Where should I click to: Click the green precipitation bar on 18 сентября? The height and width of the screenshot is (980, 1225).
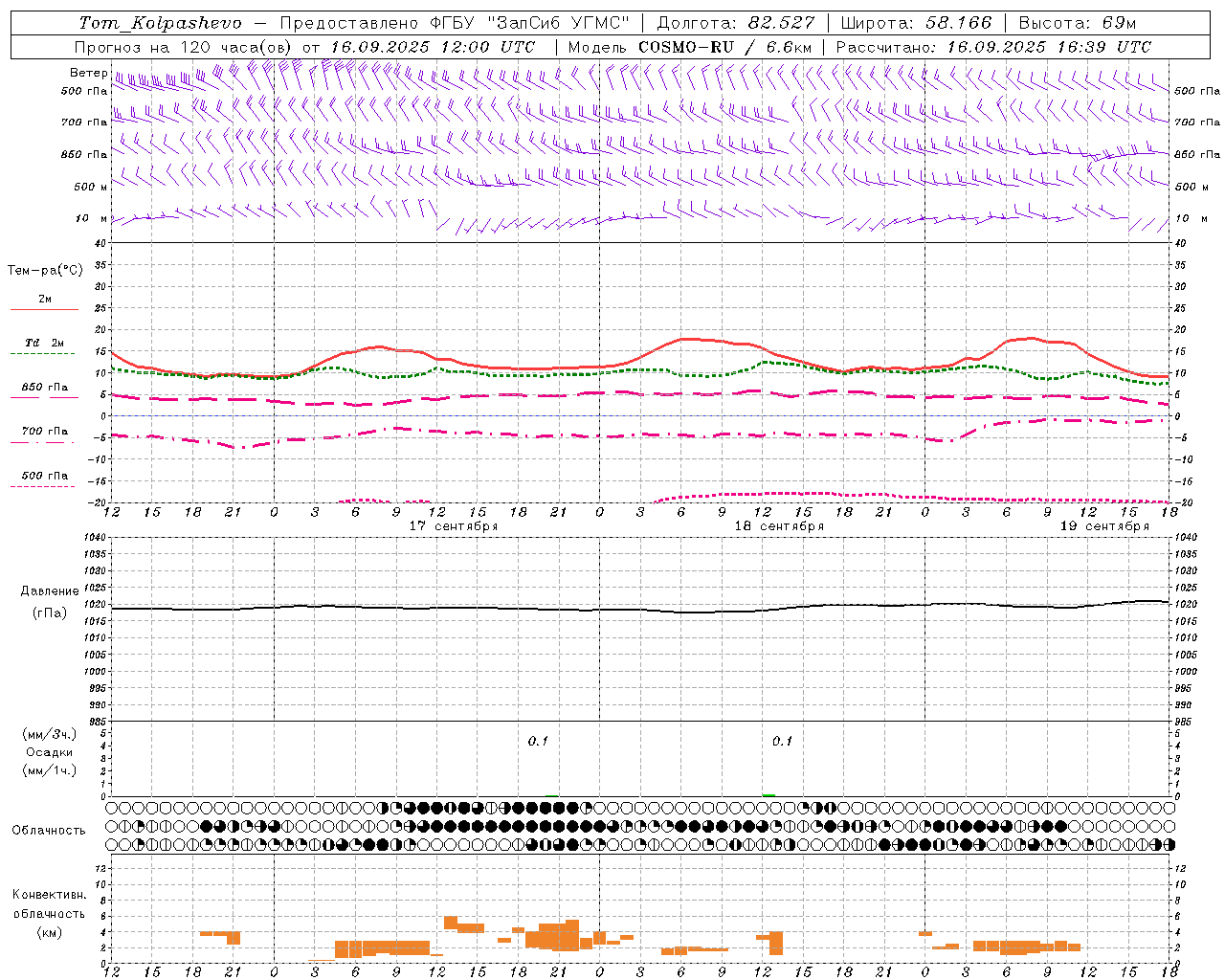coord(768,794)
